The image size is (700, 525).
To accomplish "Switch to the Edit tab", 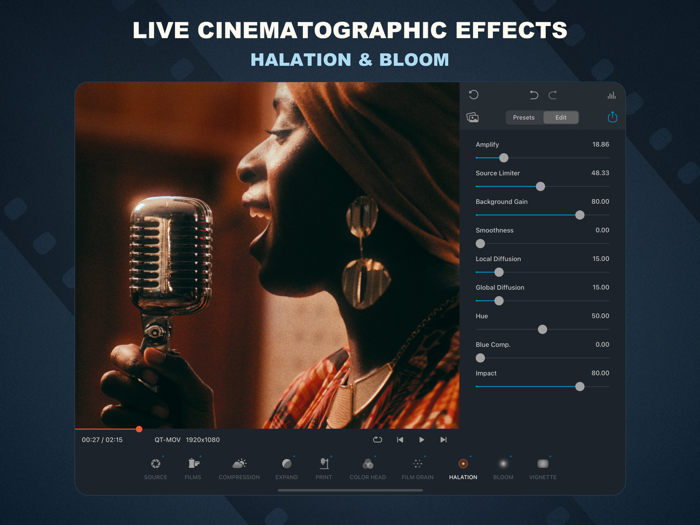I will point(561,117).
